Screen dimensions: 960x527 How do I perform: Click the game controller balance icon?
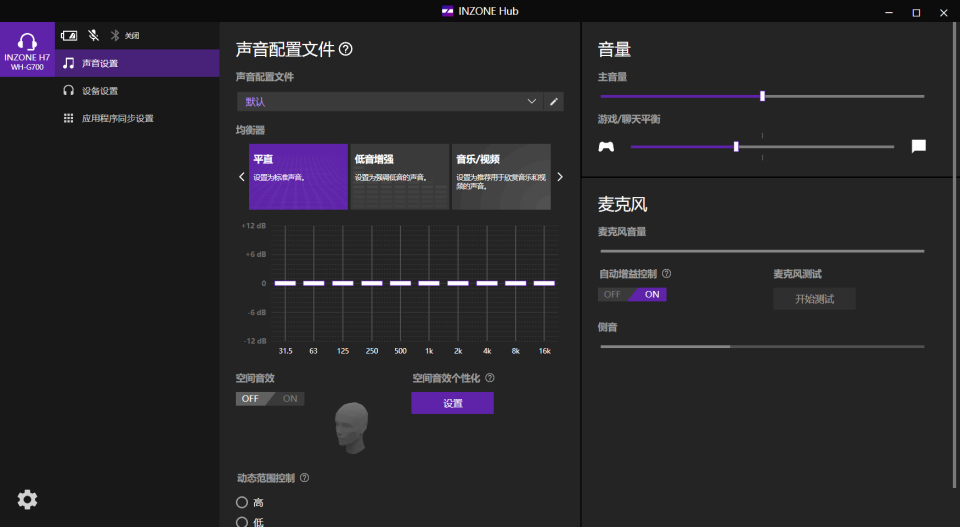(606, 146)
